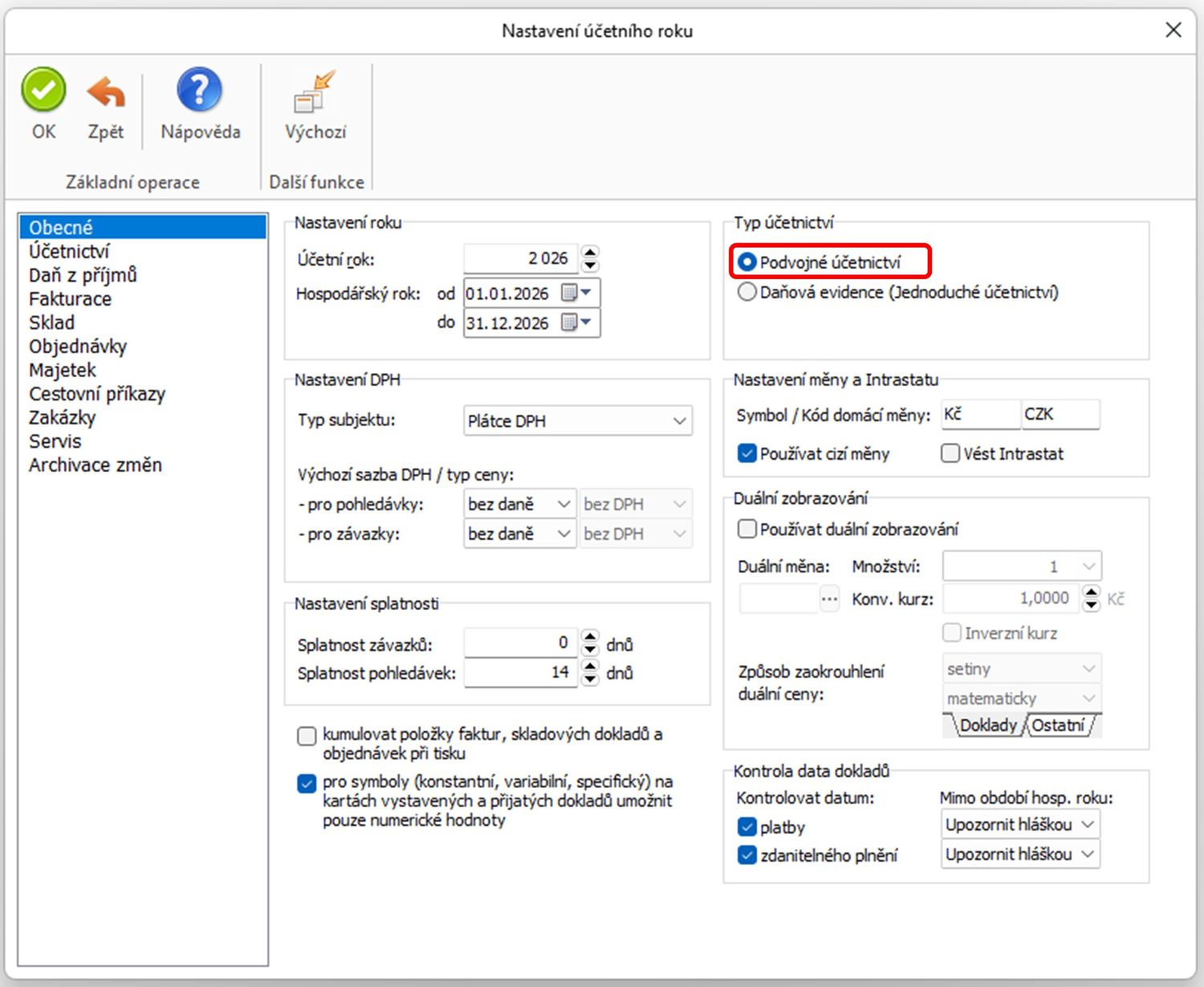Viewport: 1204px width, 987px height.
Task: Open platby Upozornit hláškou dropdown
Action: tap(1088, 825)
